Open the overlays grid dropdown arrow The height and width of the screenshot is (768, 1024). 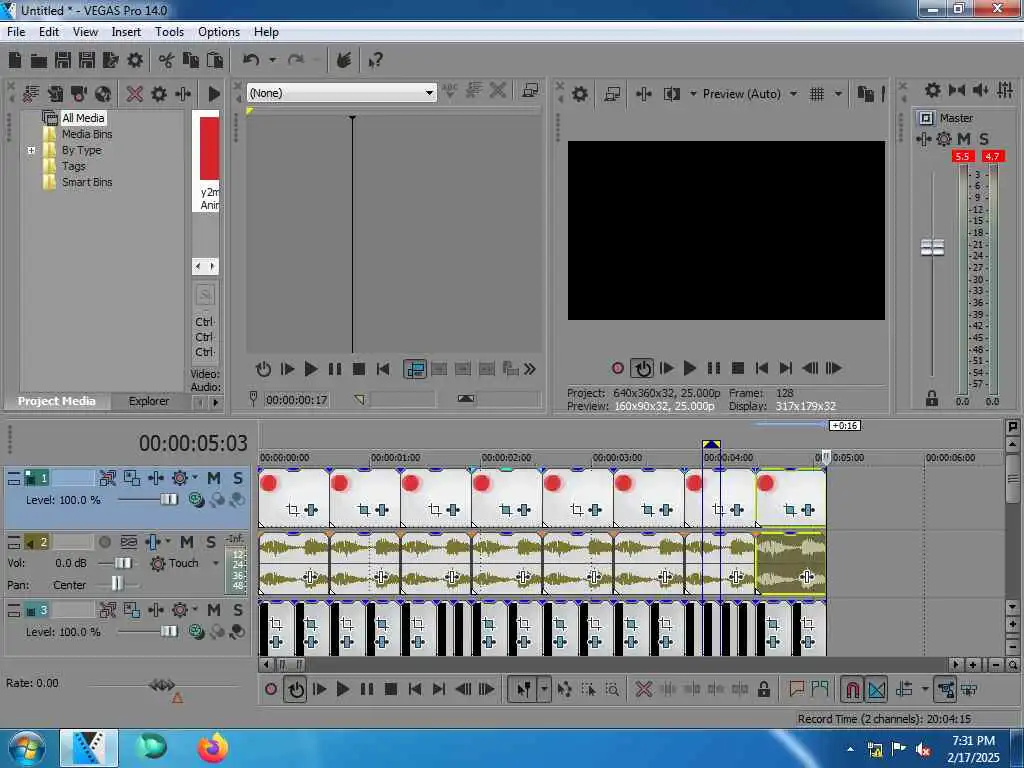point(838,94)
